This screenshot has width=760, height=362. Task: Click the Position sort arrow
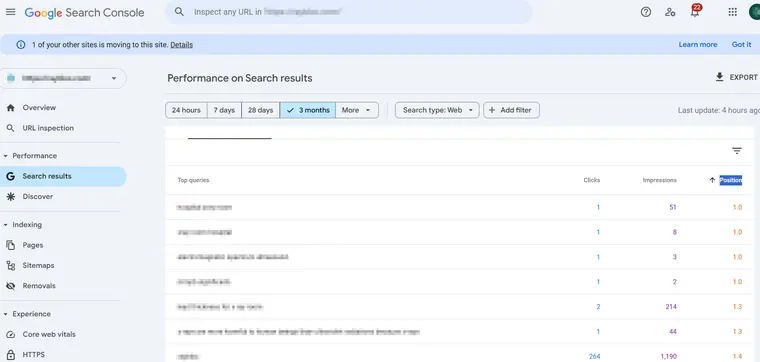[712, 180]
